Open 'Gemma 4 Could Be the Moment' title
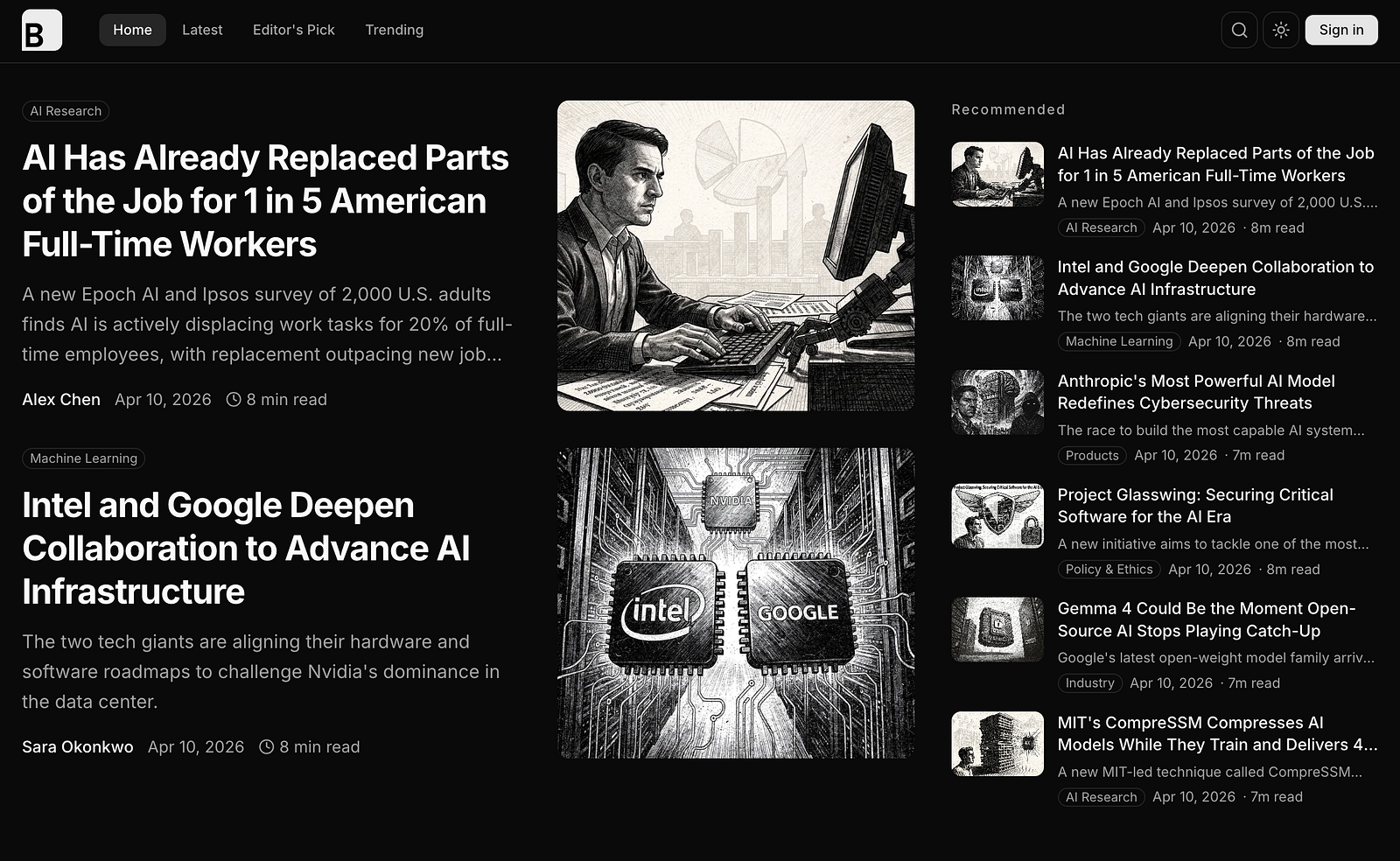 pyautogui.click(x=1207, y=619)
